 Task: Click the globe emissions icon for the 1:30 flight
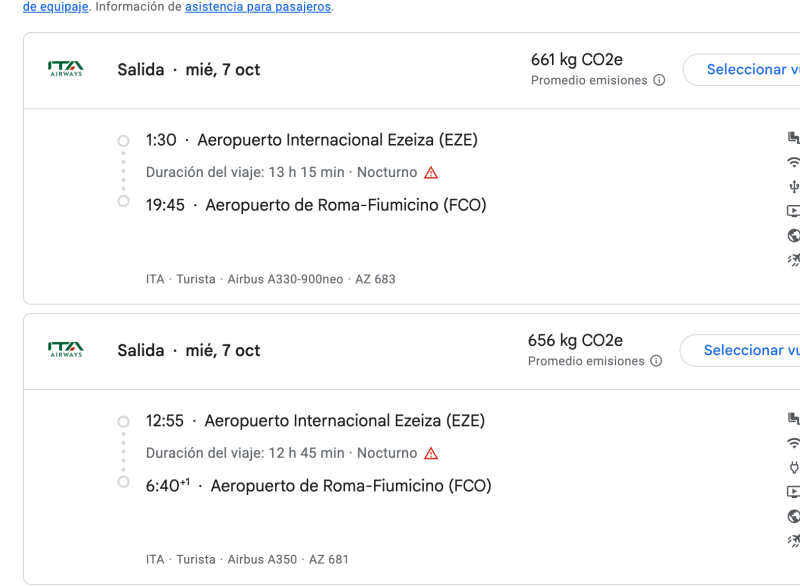pyautogui.click(x=794, y=235)
